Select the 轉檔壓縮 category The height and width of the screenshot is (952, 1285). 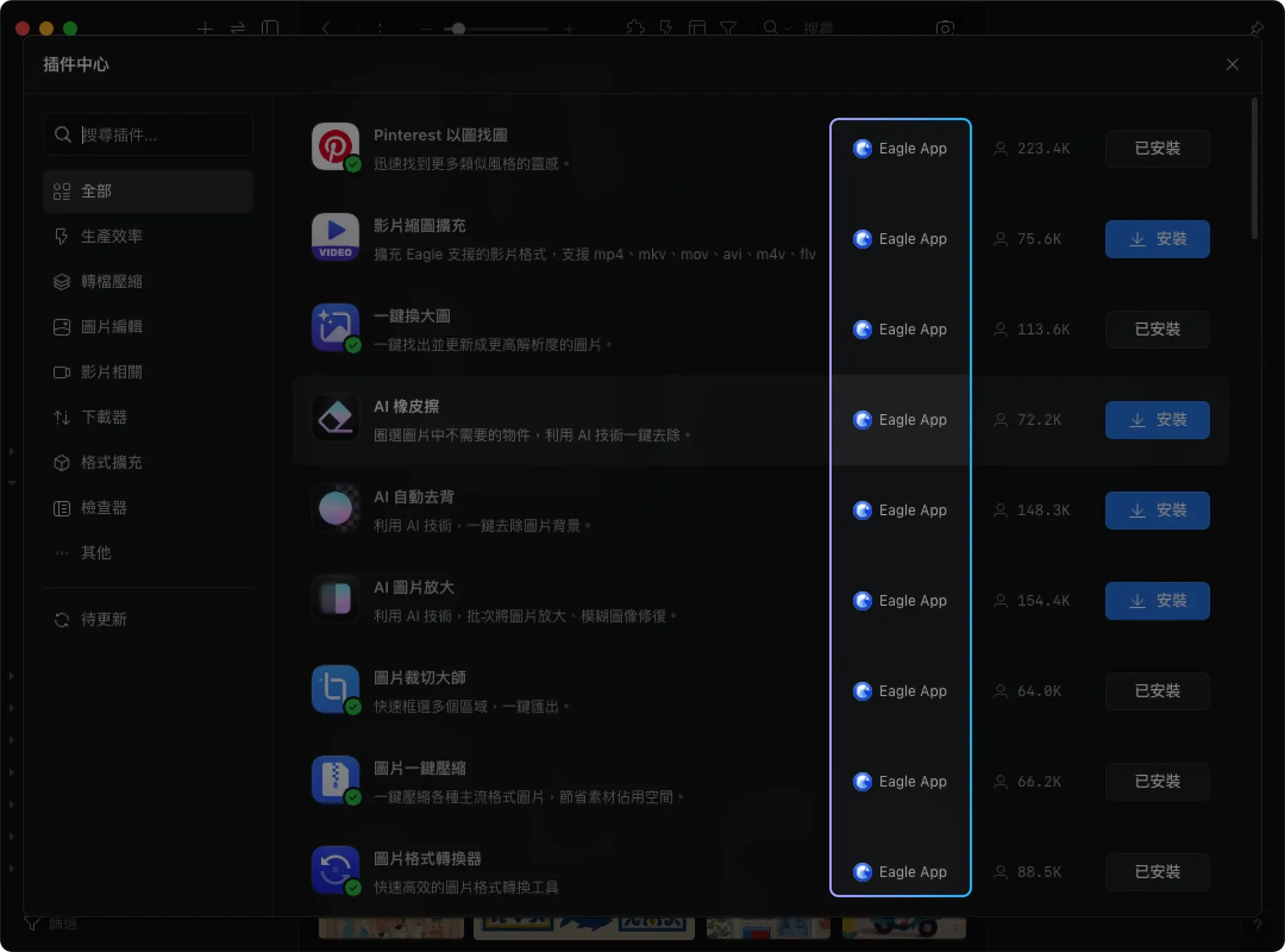click(x=148, y=282)
